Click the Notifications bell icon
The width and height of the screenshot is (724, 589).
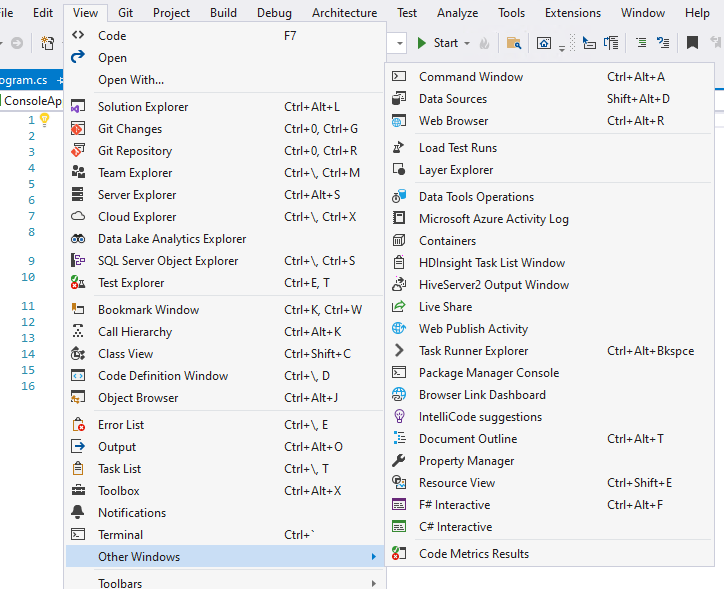tap(78, 512)
